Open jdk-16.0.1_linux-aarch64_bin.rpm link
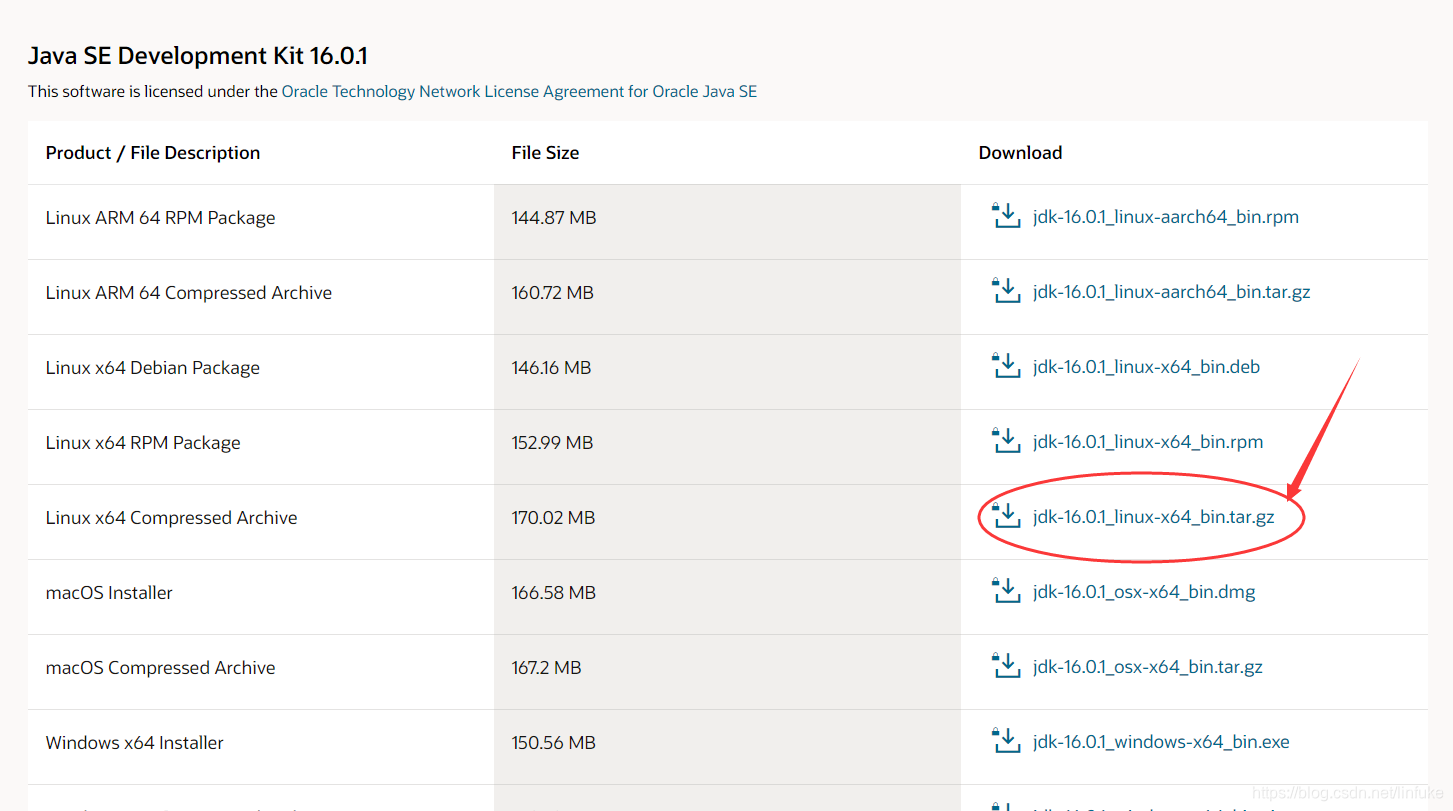 tap(1166, 217)
